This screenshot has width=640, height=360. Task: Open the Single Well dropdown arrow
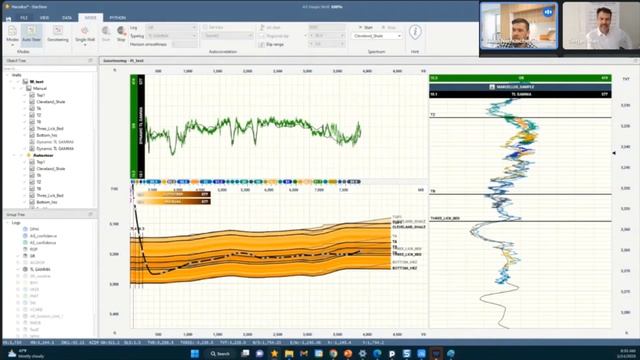pyautogui.click(x=85, y=44)
